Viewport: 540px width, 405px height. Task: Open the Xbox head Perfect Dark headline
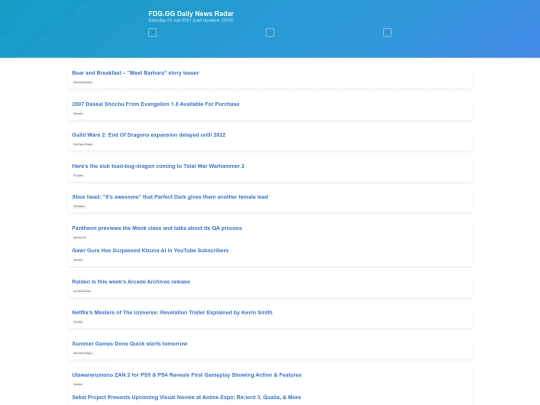170,197
